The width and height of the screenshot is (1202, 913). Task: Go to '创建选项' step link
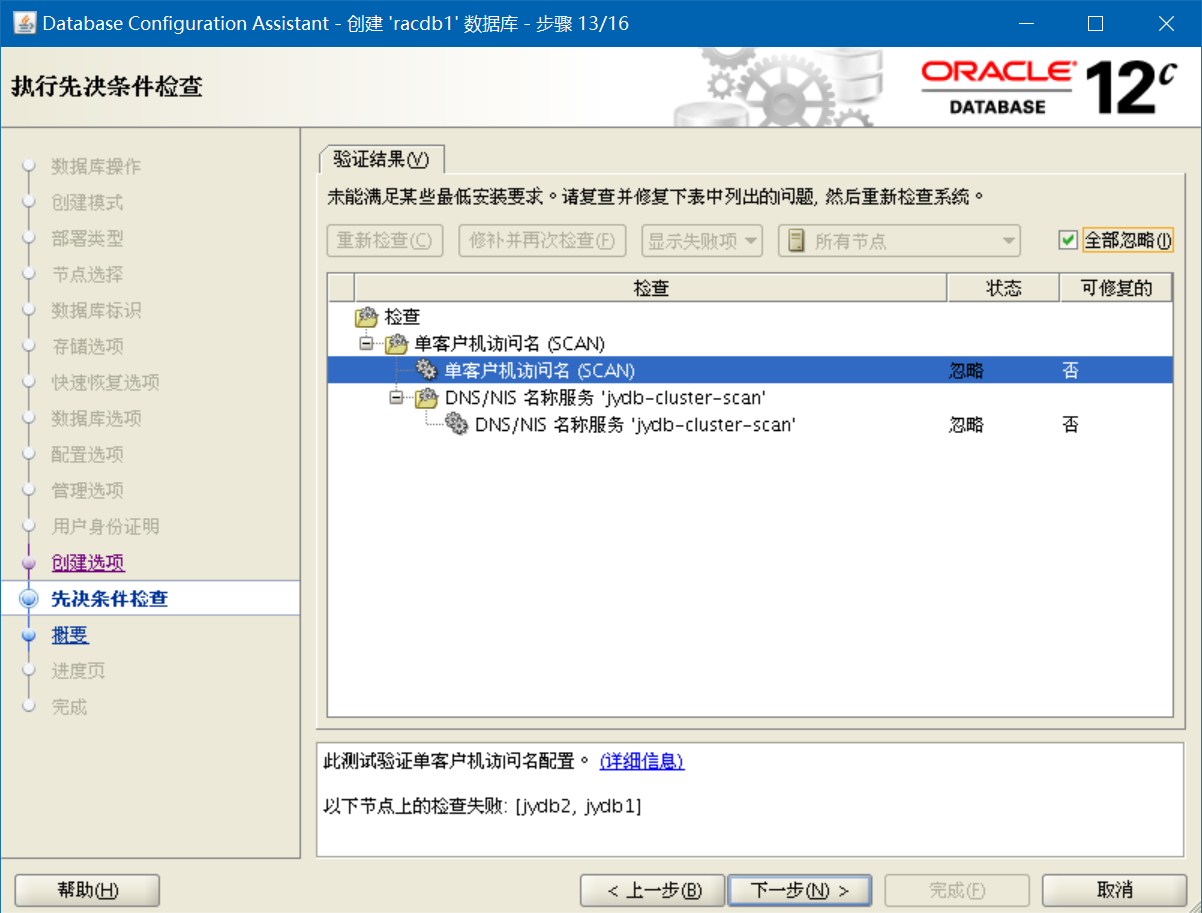[88, 563]
